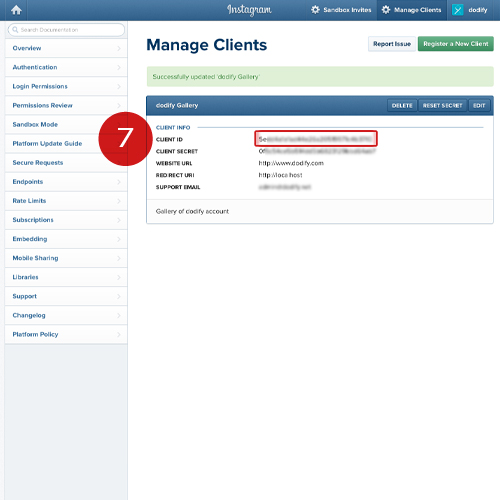Click the 'Gallery of dodify account' description
Viewport: 500px width, 500px height.
point(192,211)
